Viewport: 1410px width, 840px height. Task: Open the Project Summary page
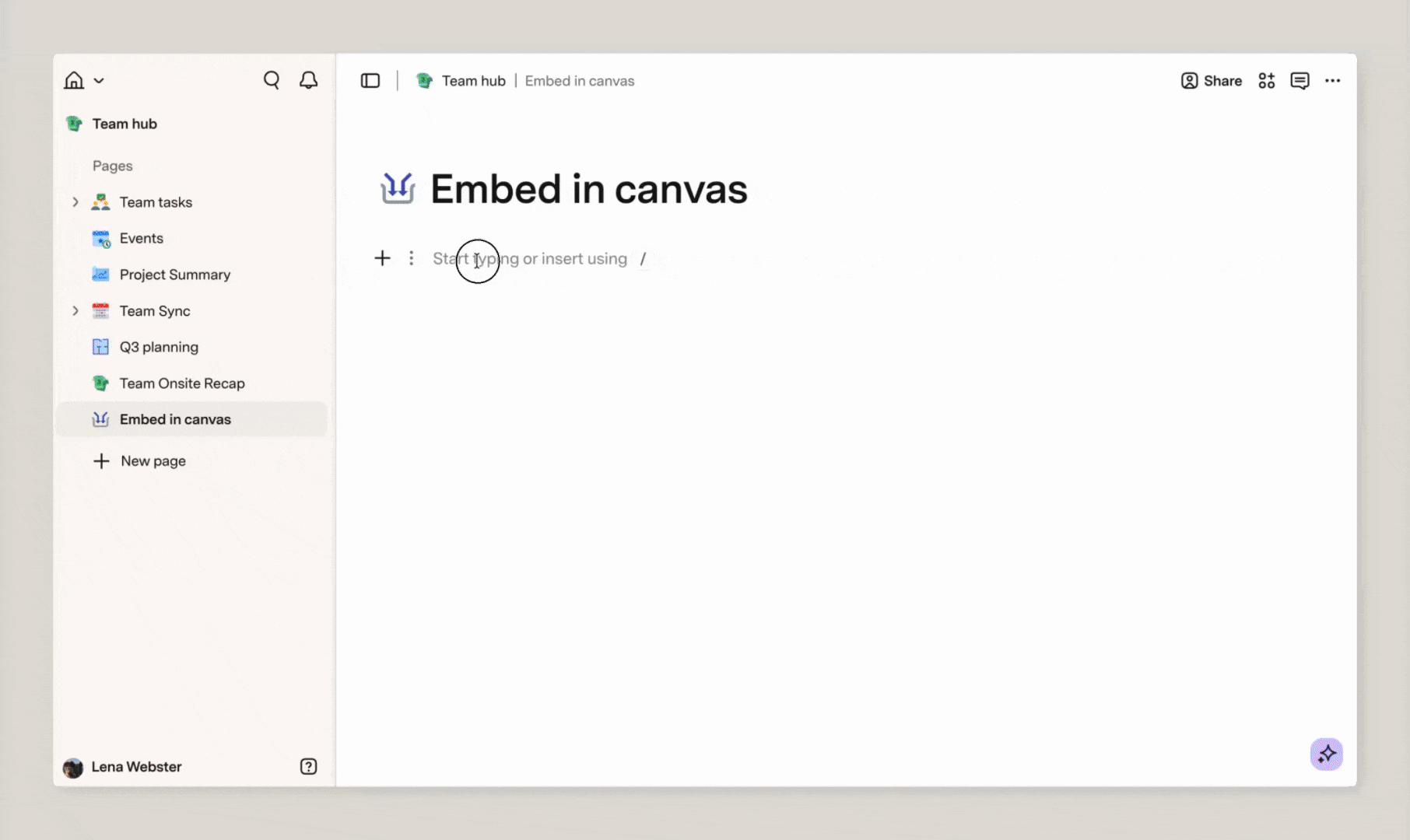(x=175, y=275)
